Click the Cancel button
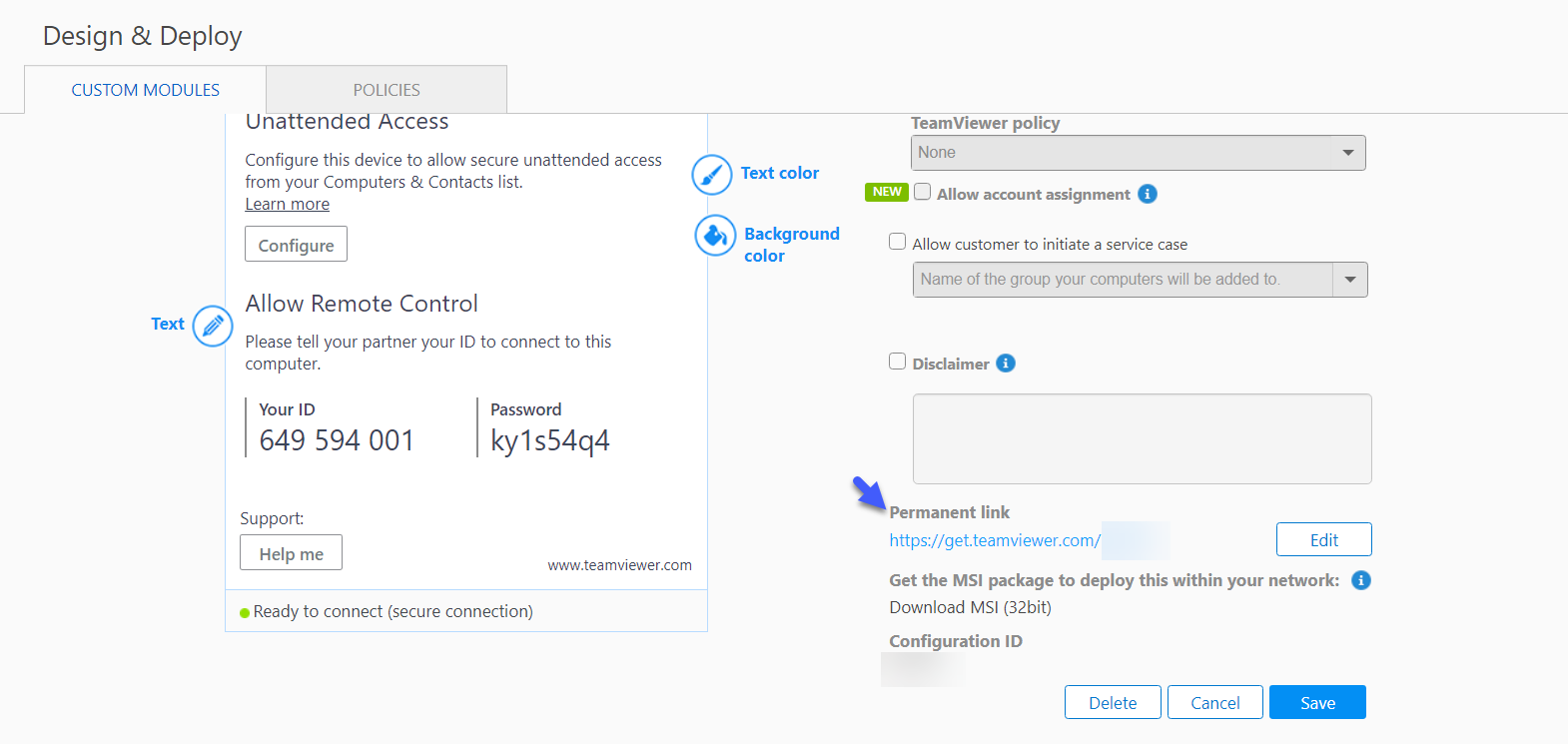Image resolution: width=1568 pixels, height=744 pixels. coord(1214,702)
